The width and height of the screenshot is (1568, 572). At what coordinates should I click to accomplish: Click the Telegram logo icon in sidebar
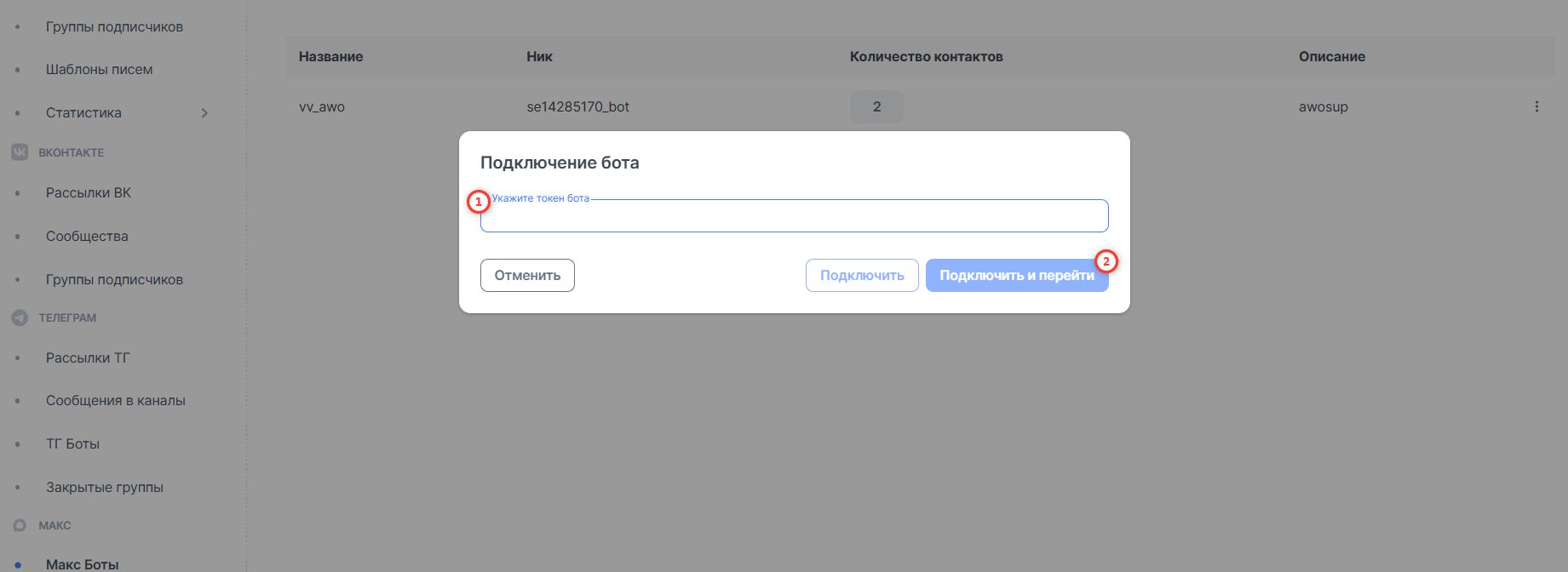pos(20,317)
